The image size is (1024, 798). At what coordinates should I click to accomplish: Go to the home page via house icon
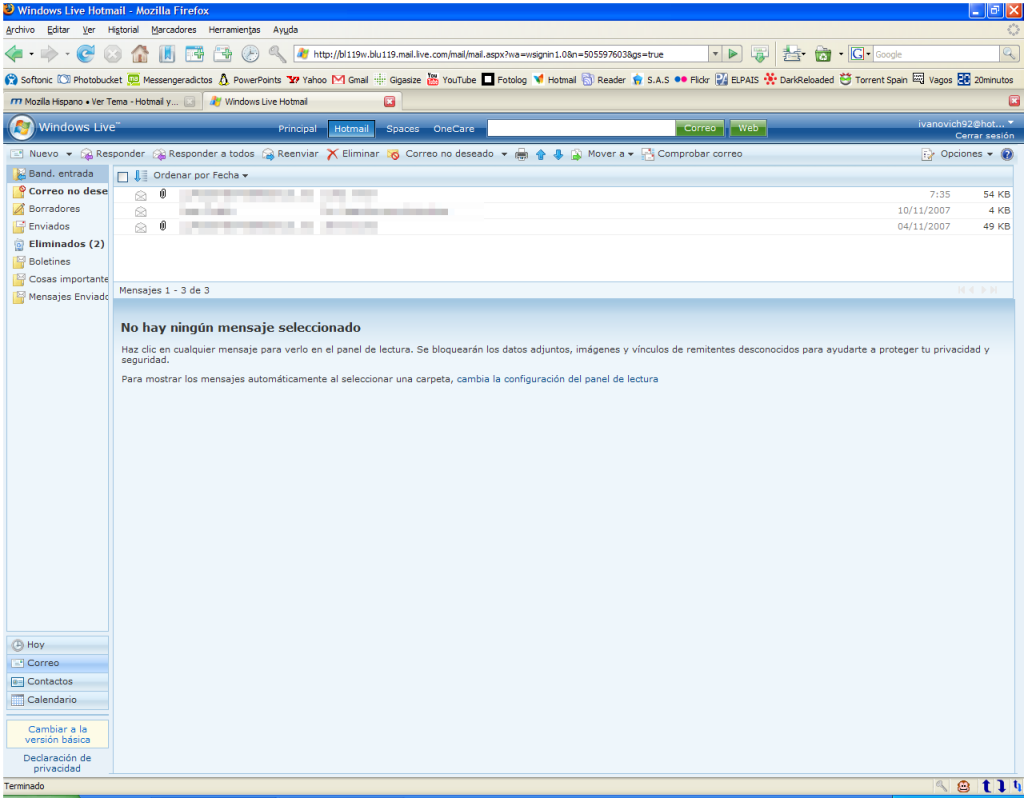[x=140, y=54]
